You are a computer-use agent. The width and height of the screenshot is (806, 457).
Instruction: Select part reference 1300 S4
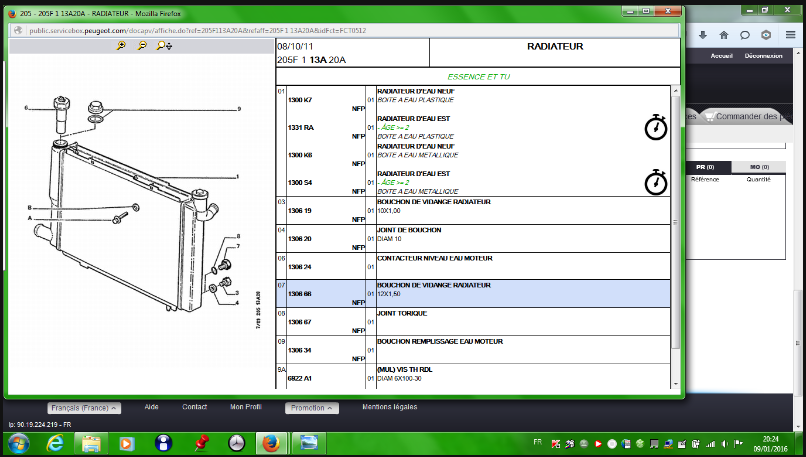[300, 182]
